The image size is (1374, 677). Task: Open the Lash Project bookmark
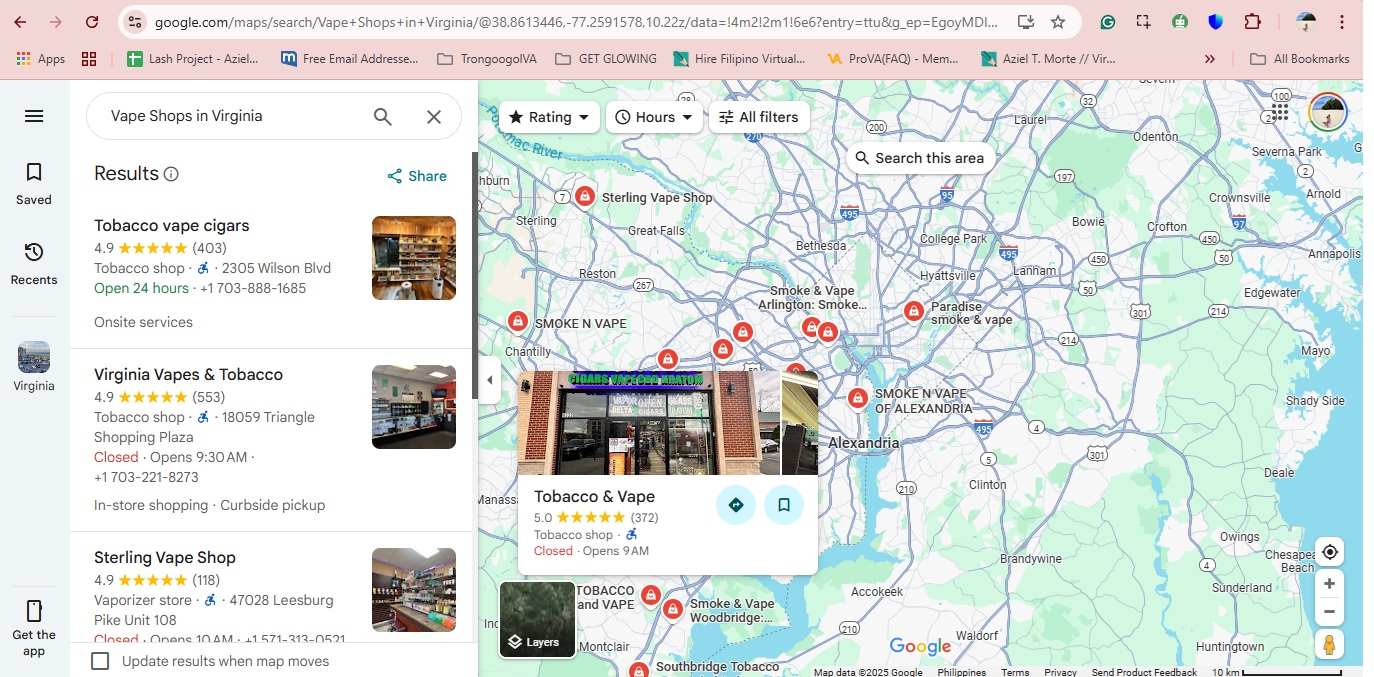tap(193, 59)
